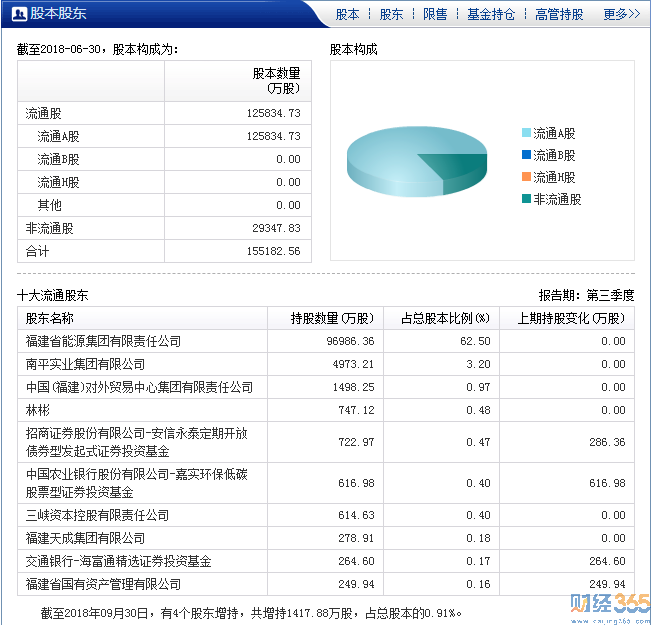Select shareholder 林彬
This screenshot has width=651, height=625.
point(37,410)
